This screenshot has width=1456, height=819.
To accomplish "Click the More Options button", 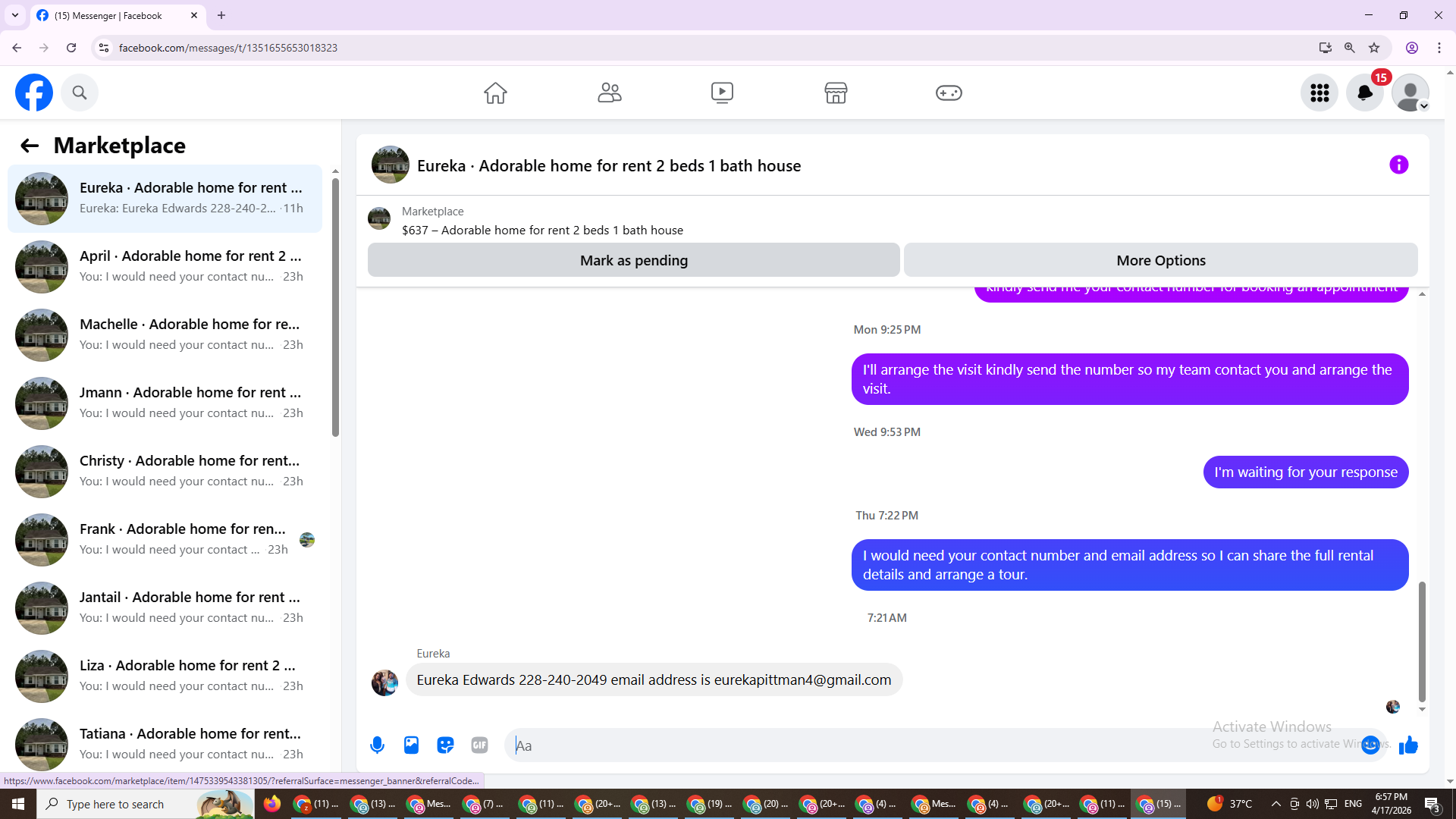I will pos(1160,260).
